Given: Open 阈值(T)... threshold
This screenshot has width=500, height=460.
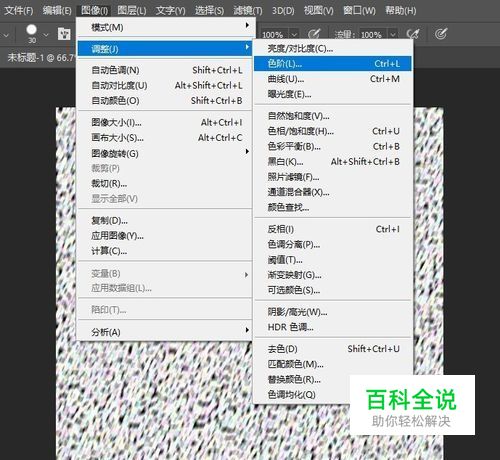Looking at the screenshot, I should tap(333, 260).
